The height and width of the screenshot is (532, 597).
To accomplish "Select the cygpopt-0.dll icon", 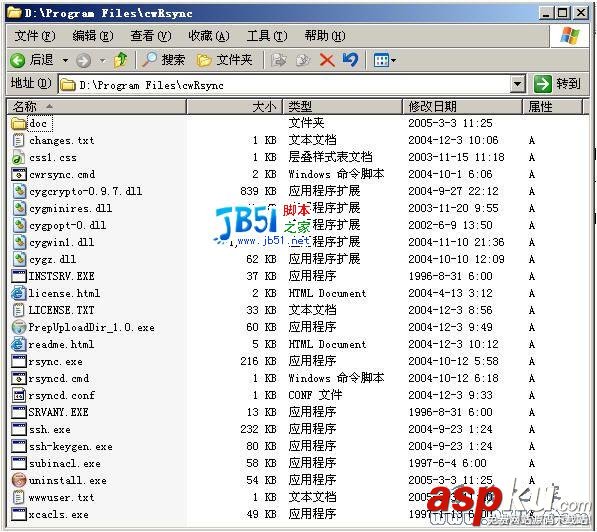I will [x=19, y=225].
